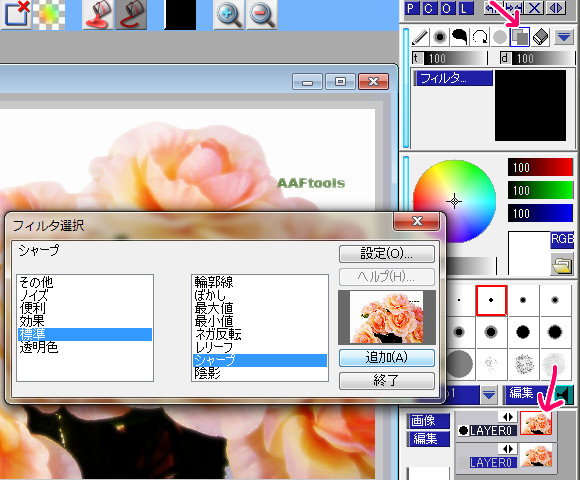Click the transparency checkerboard rainbow icon
Viewport: 580px width, 480px height.
click(x=49, y=15)
